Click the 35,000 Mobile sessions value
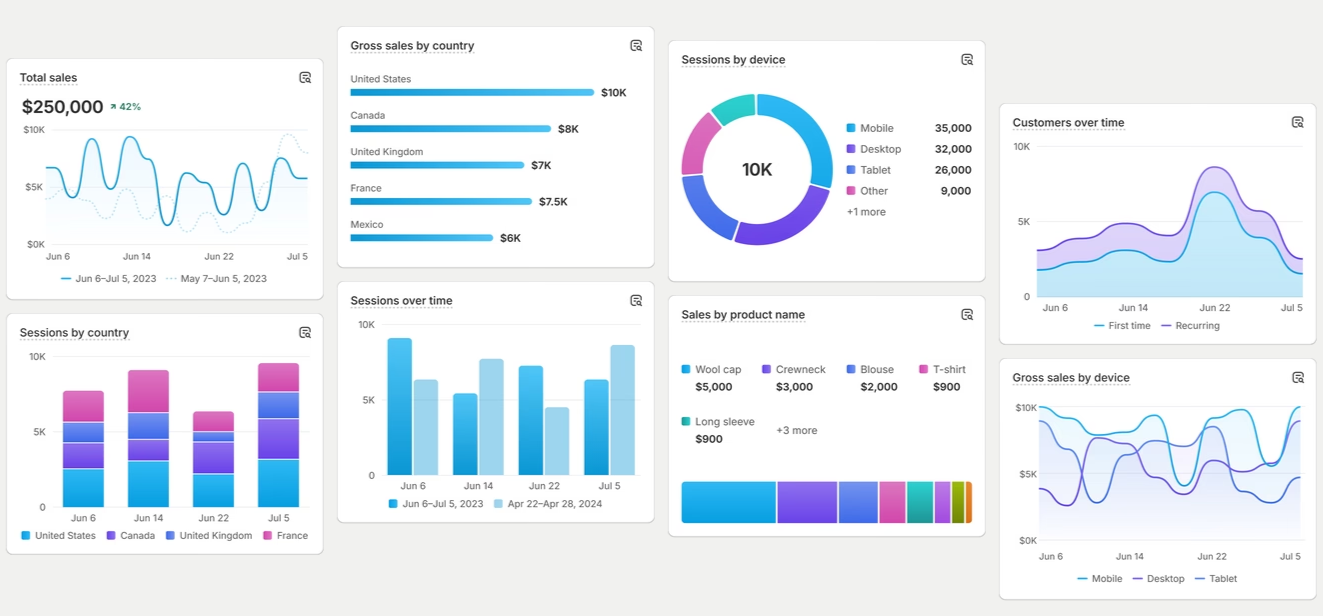This screenshot has width=1323, height=616. click(953, 128)
